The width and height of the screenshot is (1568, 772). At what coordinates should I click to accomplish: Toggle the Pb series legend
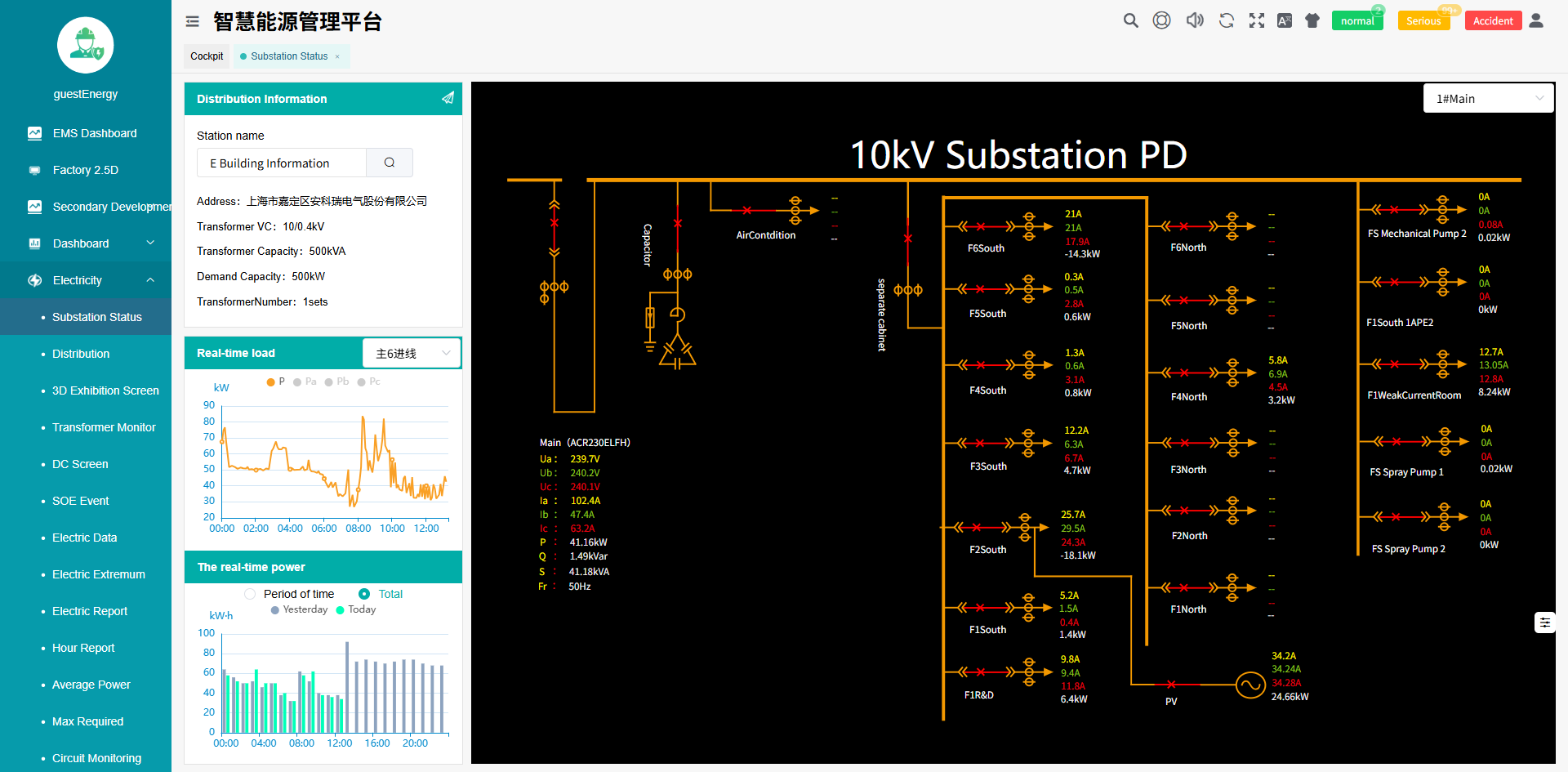336,382
